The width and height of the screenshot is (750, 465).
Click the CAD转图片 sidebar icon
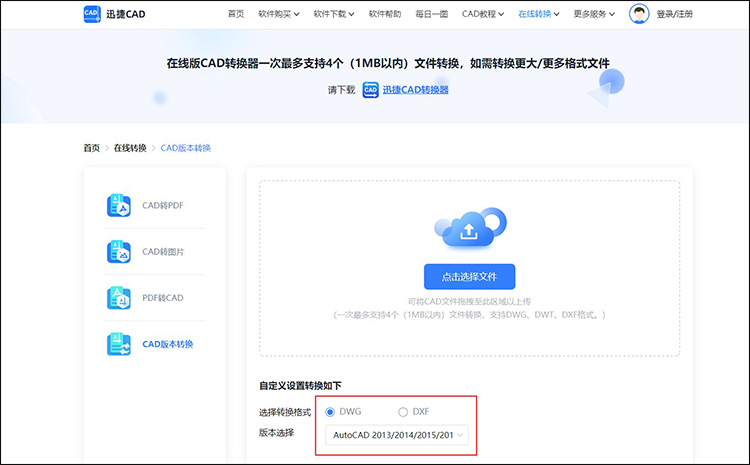click(119, 252)
